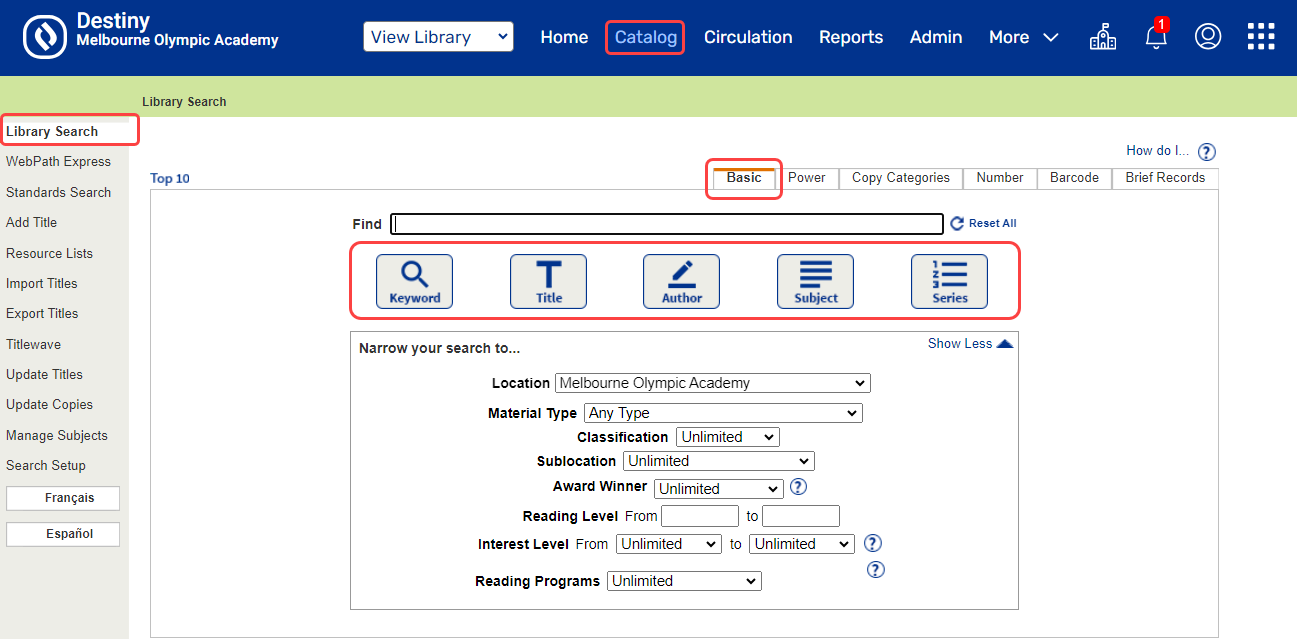Screen dimensions: 1297x639
Task: Open the Material Type dropdown
Action: pos(722,413)
